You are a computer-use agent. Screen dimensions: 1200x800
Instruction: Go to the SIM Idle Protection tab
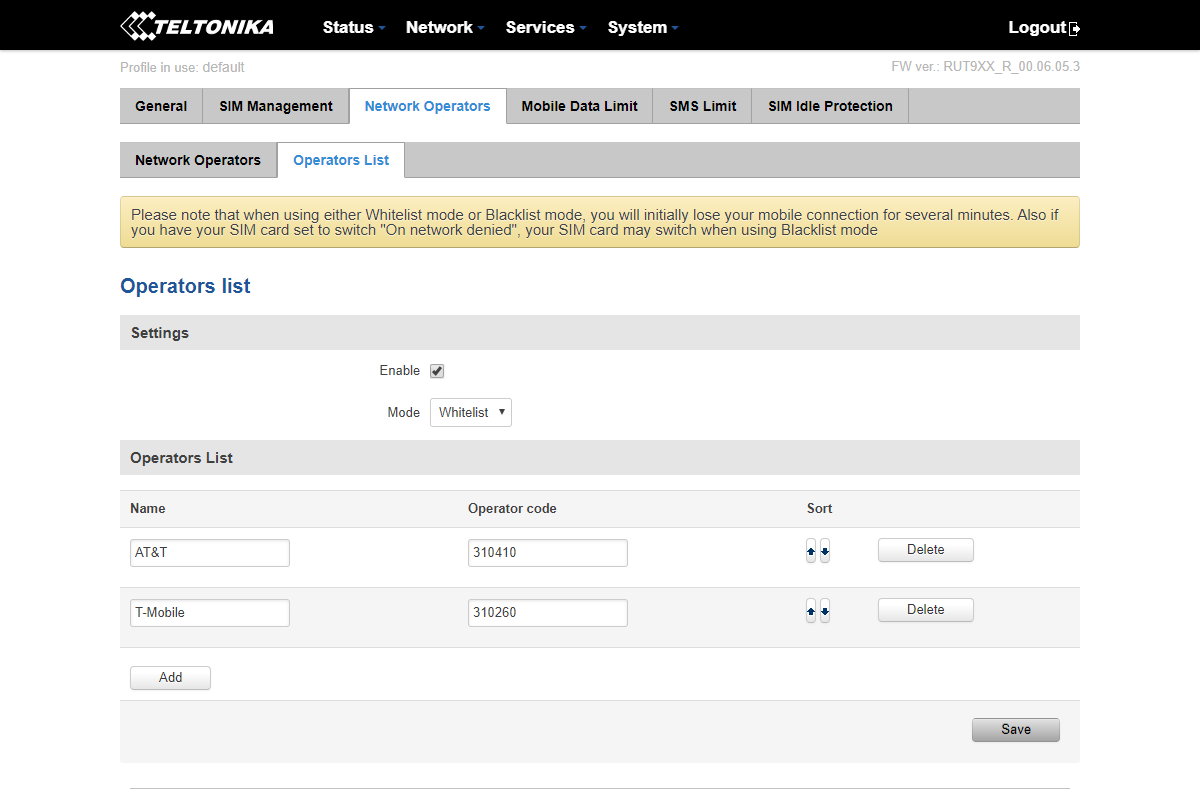tap(830, 106)
